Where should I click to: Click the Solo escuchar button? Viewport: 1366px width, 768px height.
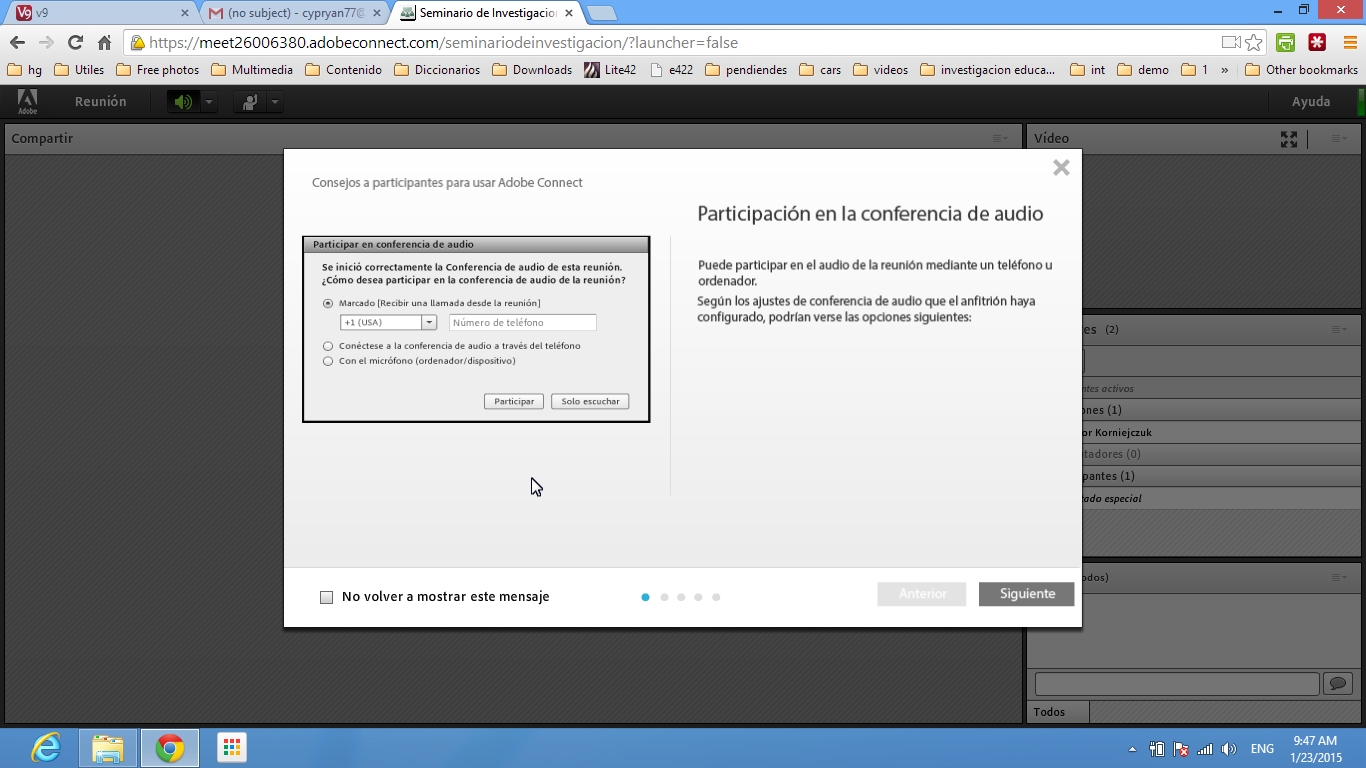tap(590, 401)
